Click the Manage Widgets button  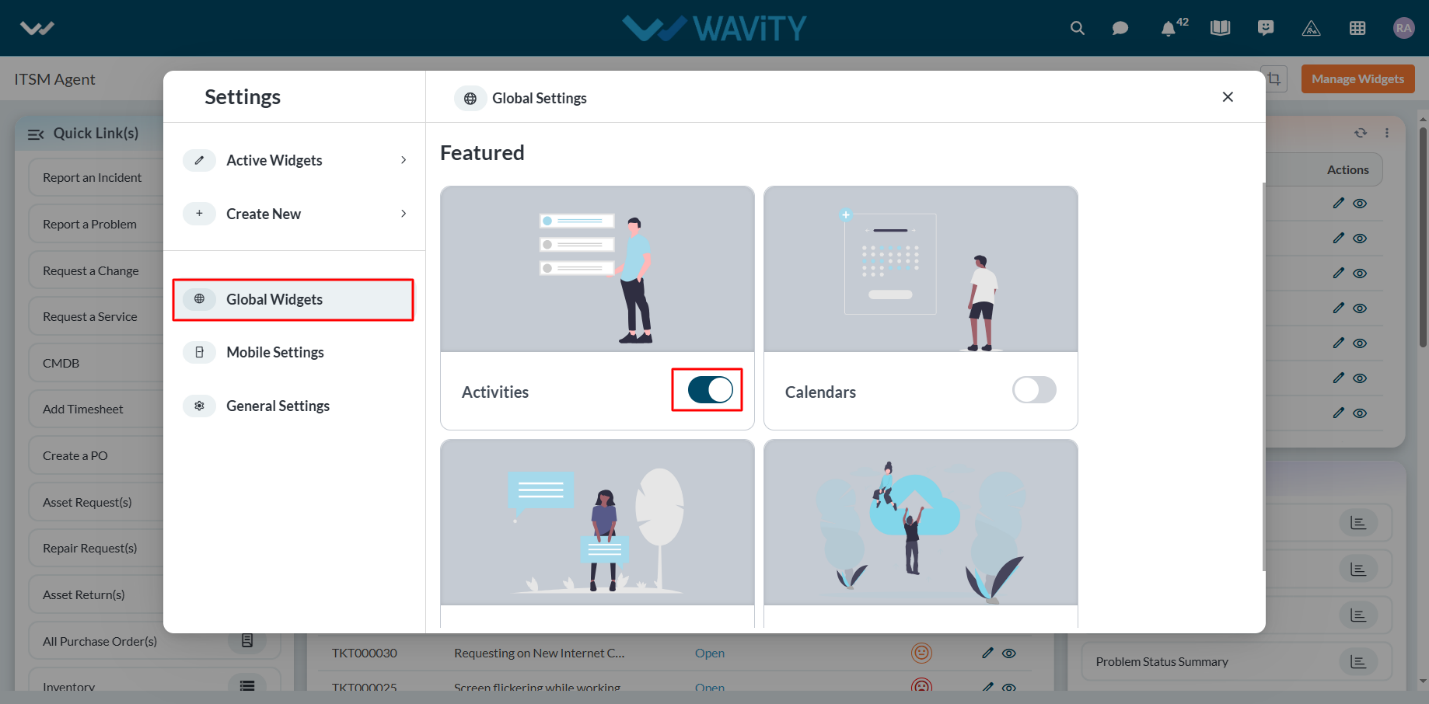pos(1357,79)
